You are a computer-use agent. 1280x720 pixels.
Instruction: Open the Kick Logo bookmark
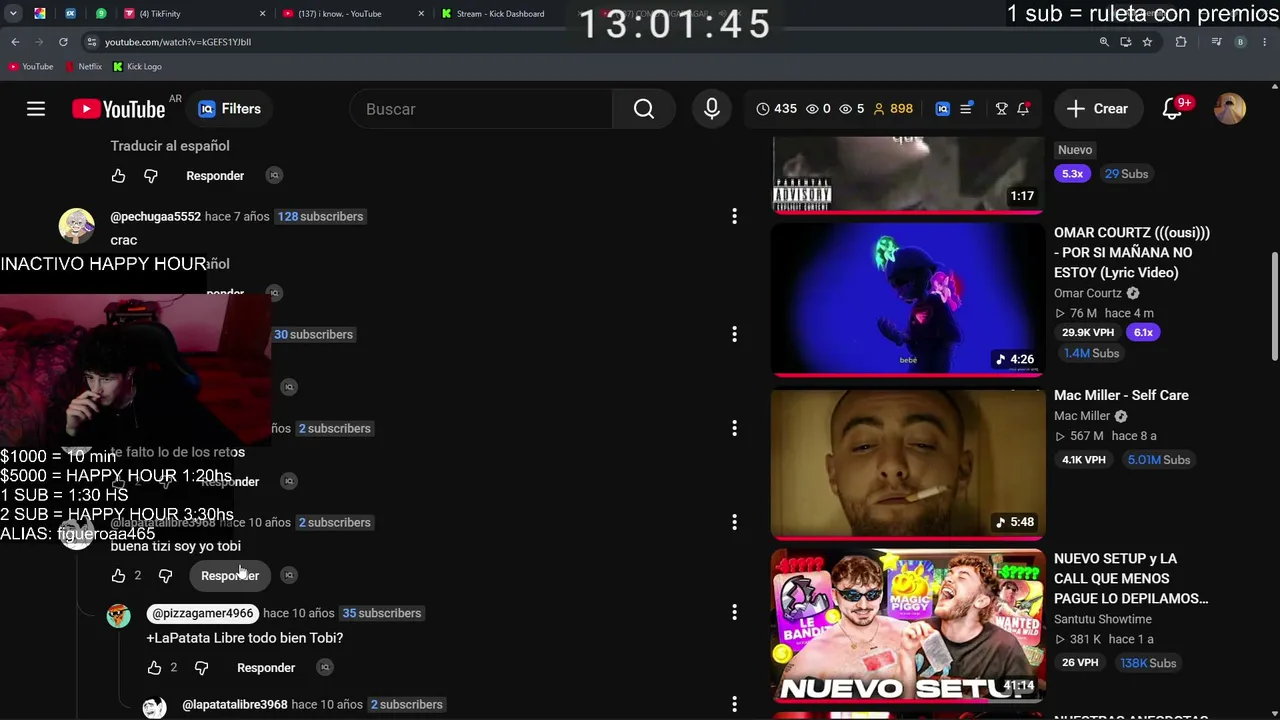click(137, 67)
